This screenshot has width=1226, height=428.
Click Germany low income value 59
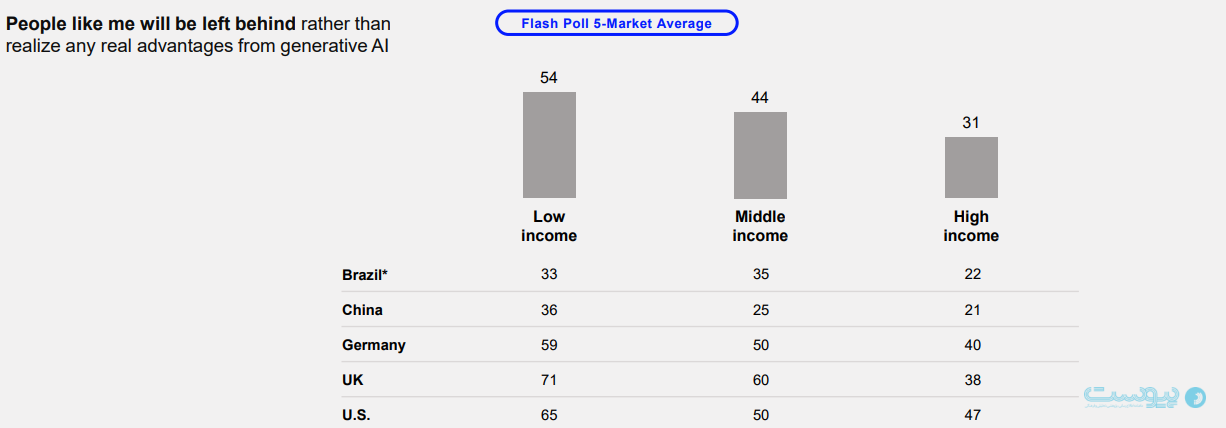[x=549, y=345]
